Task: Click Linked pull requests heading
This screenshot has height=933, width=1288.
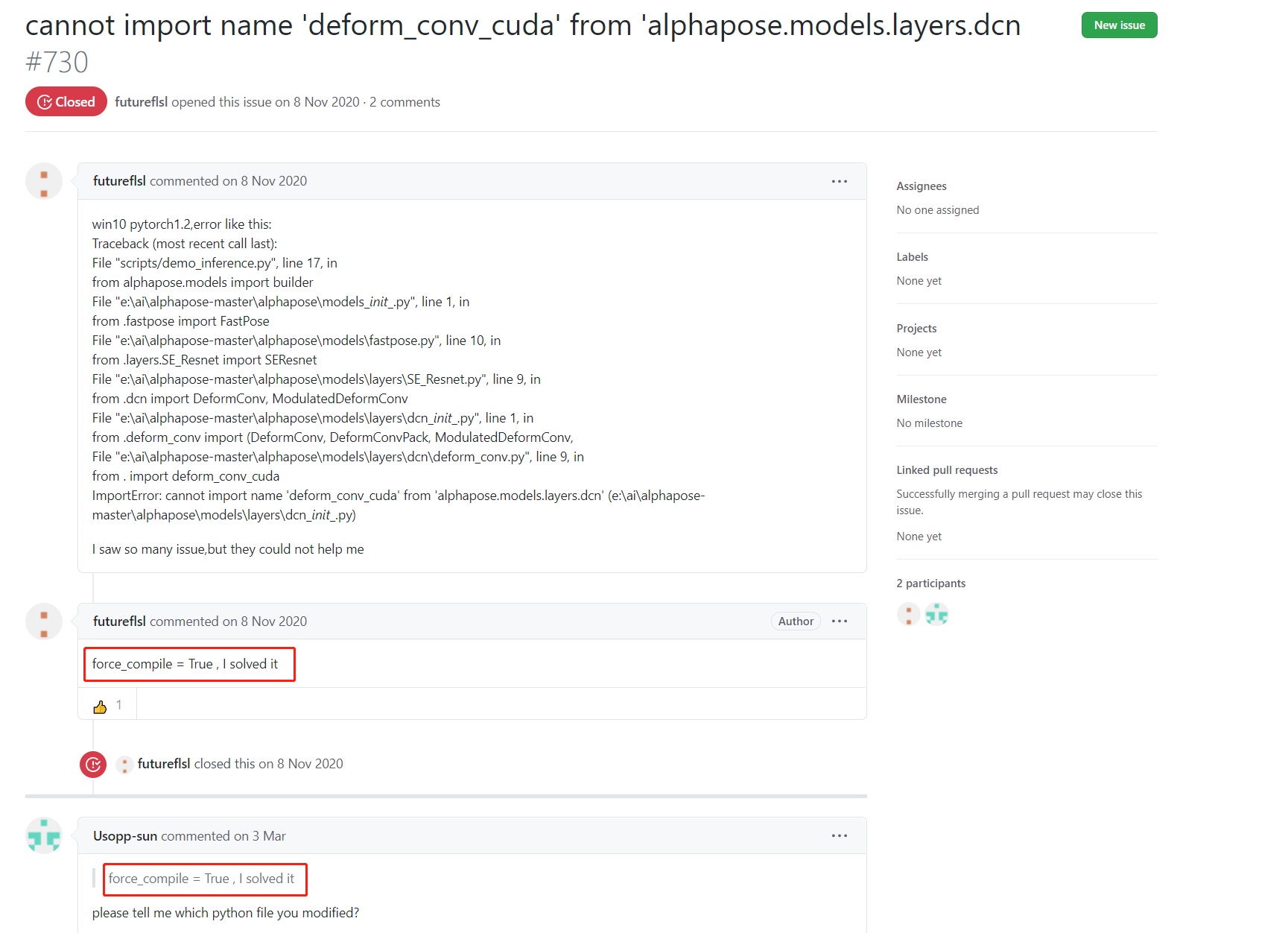Action: (947, 470)
